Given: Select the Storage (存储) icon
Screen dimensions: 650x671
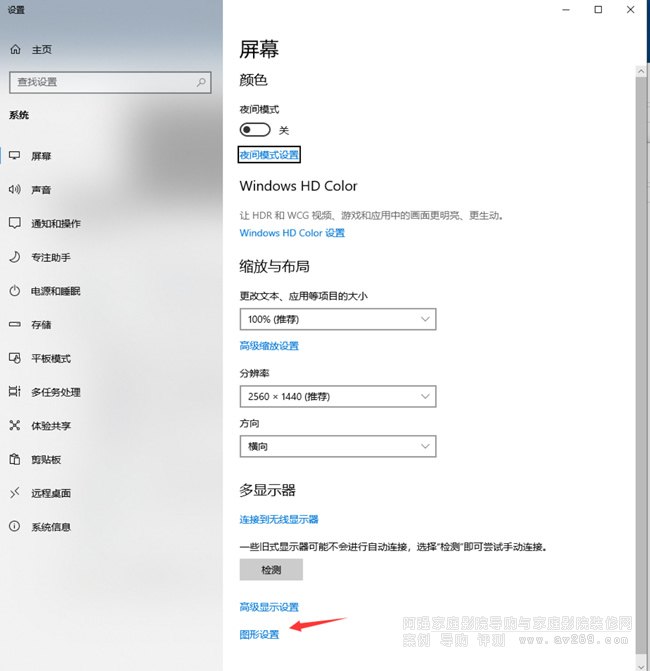Looking at the screenshot, I should (x=15, y=325).
